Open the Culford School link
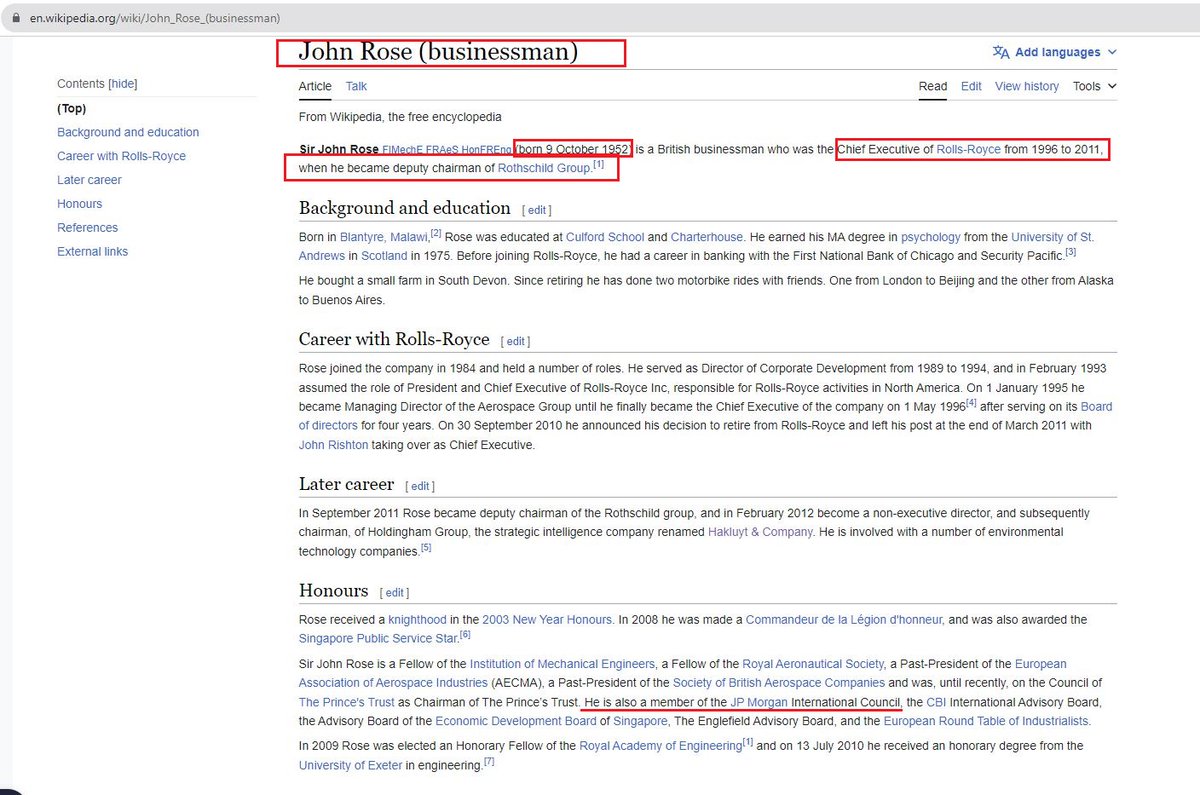1200x795 pixels. pos(604,237)
